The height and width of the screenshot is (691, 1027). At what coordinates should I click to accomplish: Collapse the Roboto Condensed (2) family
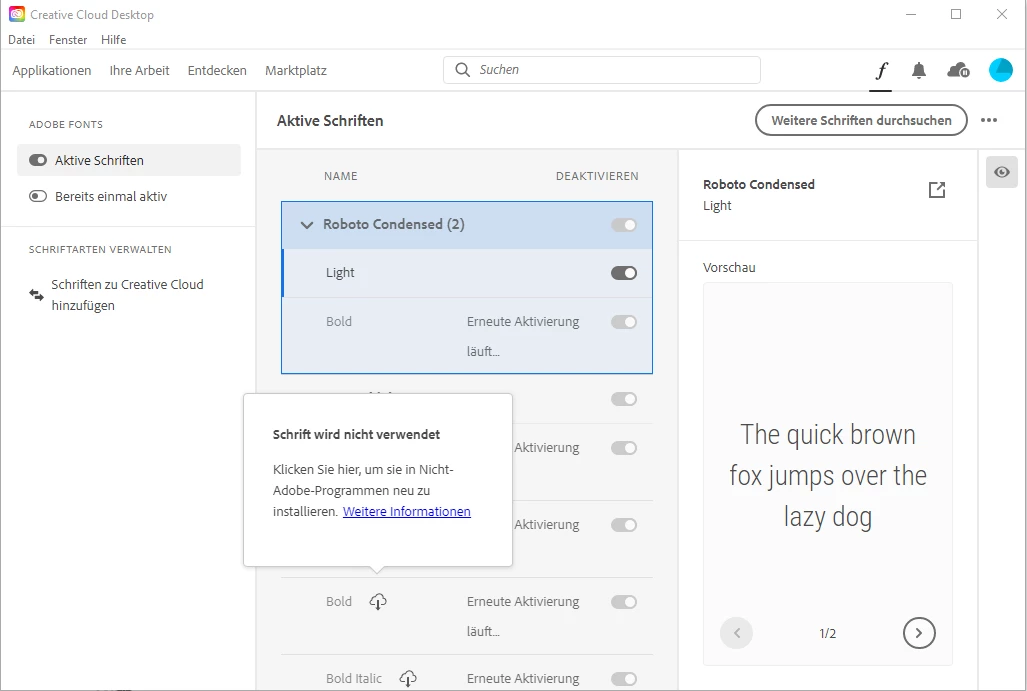click(307, 225)
